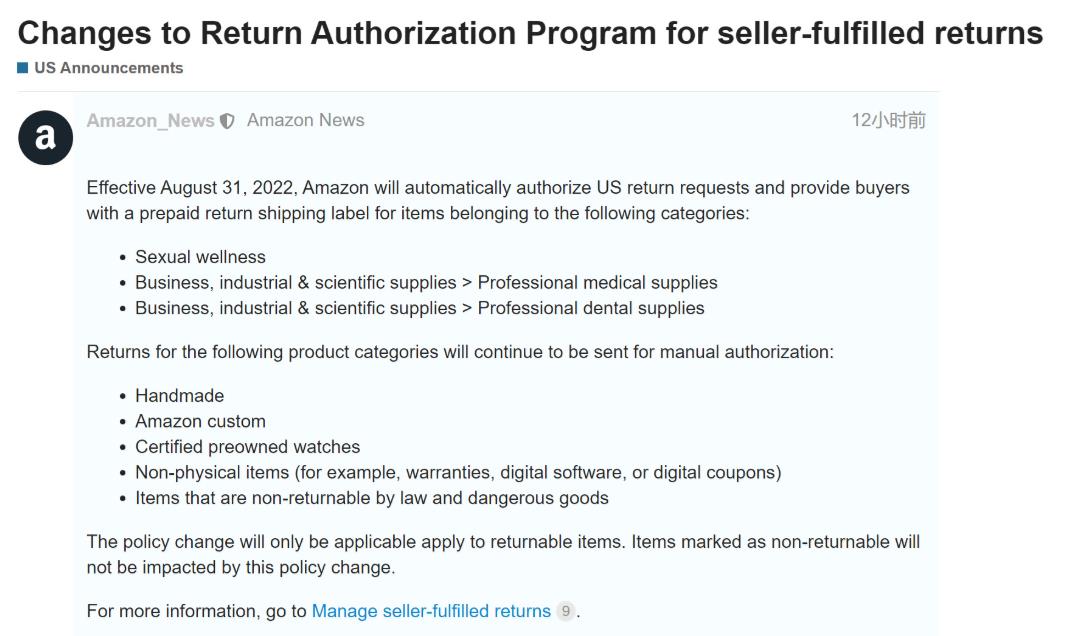Click the Non-physical items list entry
Viewport: 1067px width, 636px height.
(458, 472)
